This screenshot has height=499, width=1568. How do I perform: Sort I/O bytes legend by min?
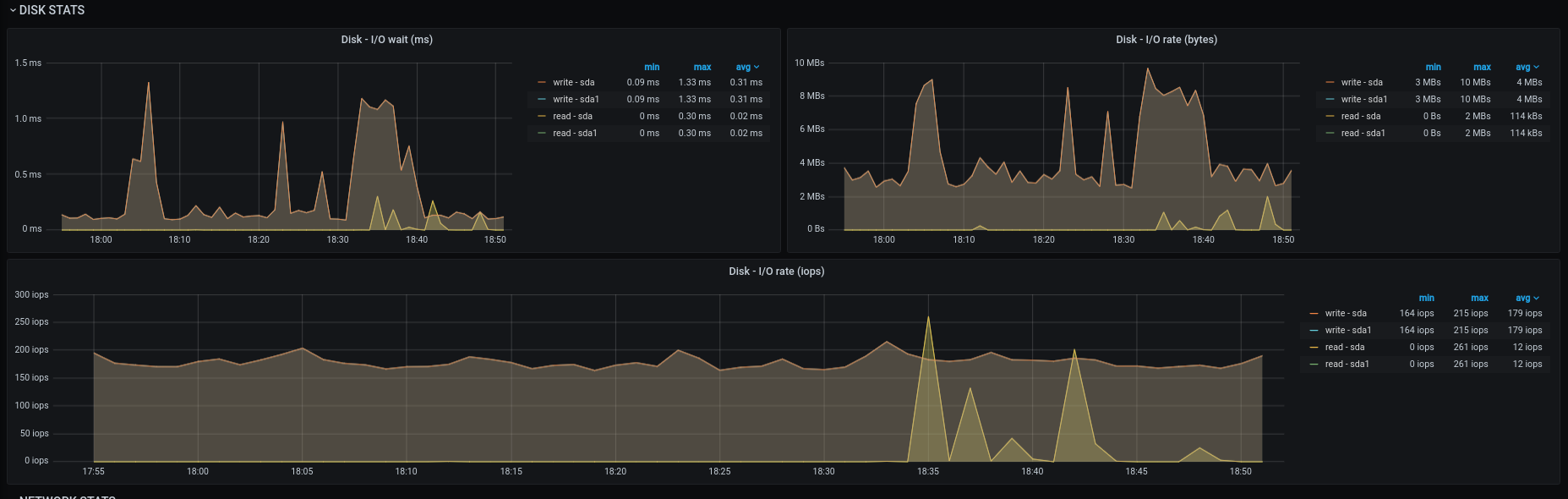click(1433, 67)
